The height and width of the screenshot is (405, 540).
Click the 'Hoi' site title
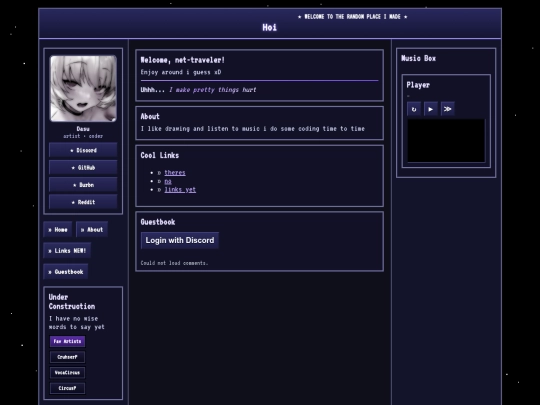[270, 28]
